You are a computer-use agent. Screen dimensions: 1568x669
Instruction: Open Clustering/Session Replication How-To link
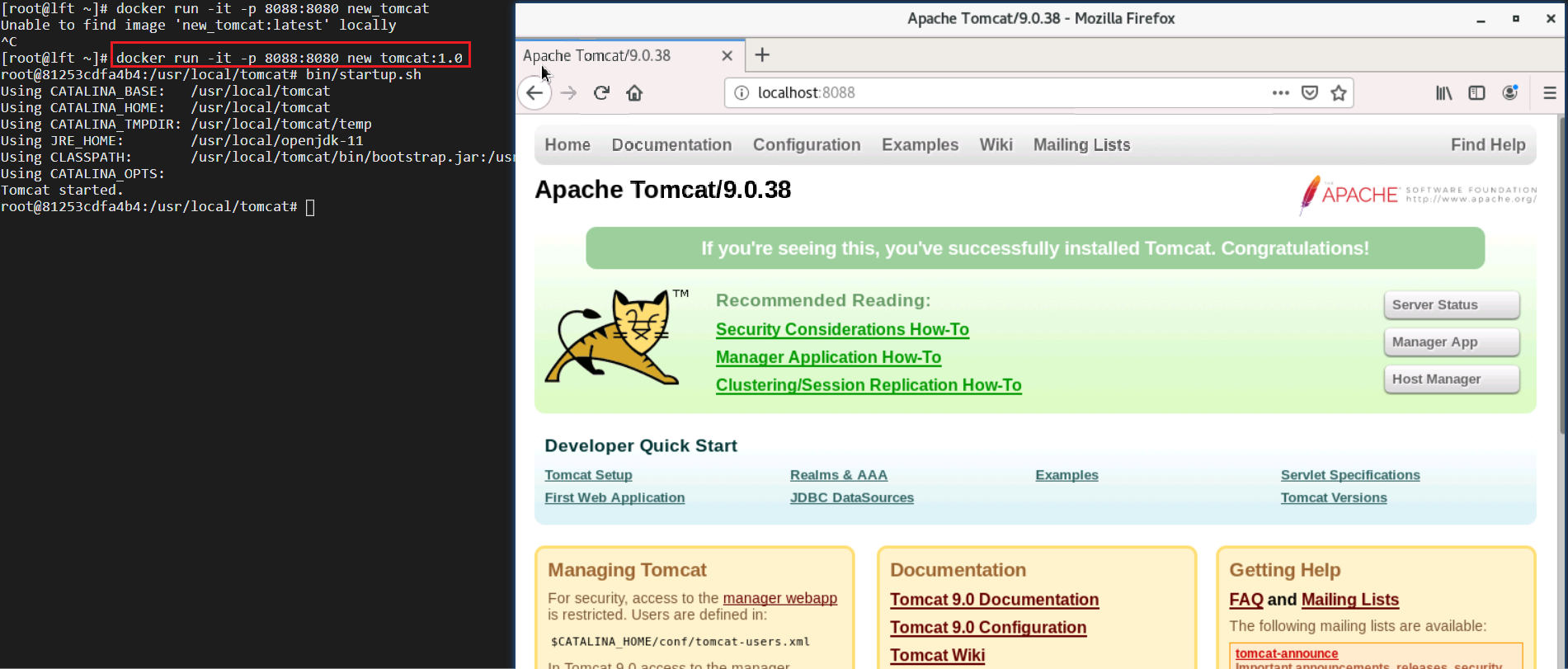coord(869,385)
